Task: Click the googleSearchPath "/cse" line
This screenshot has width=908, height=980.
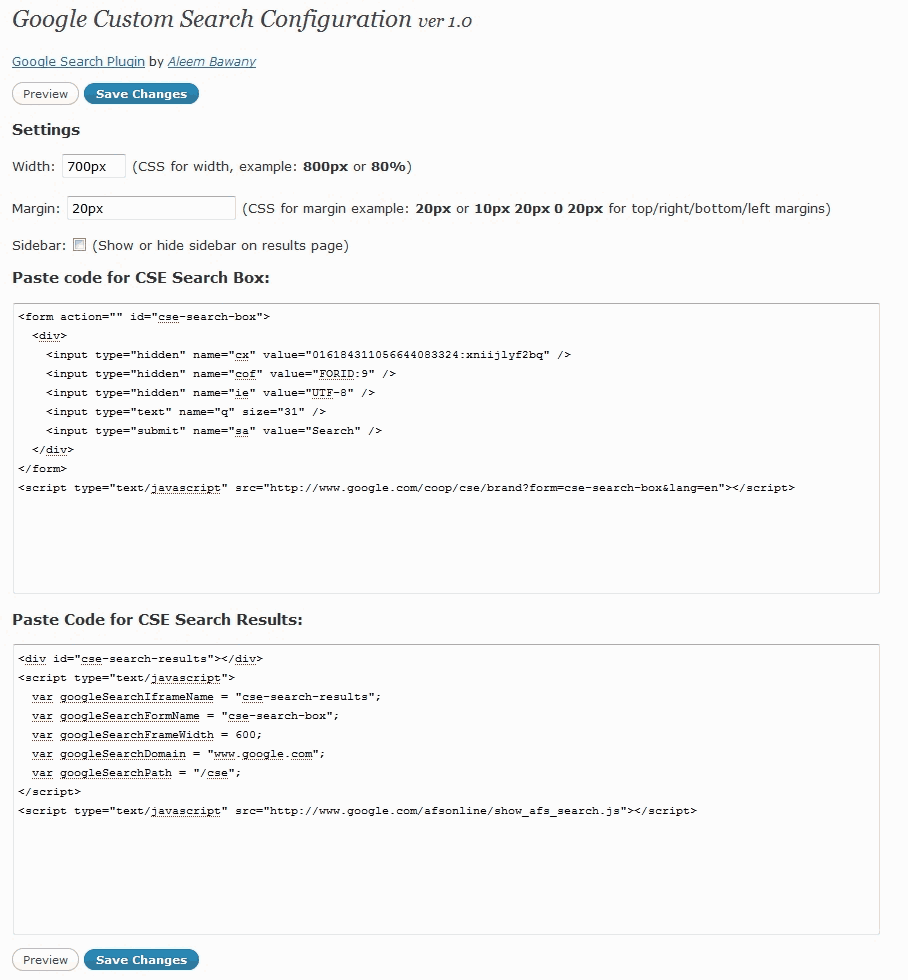Action: [136, 773]
